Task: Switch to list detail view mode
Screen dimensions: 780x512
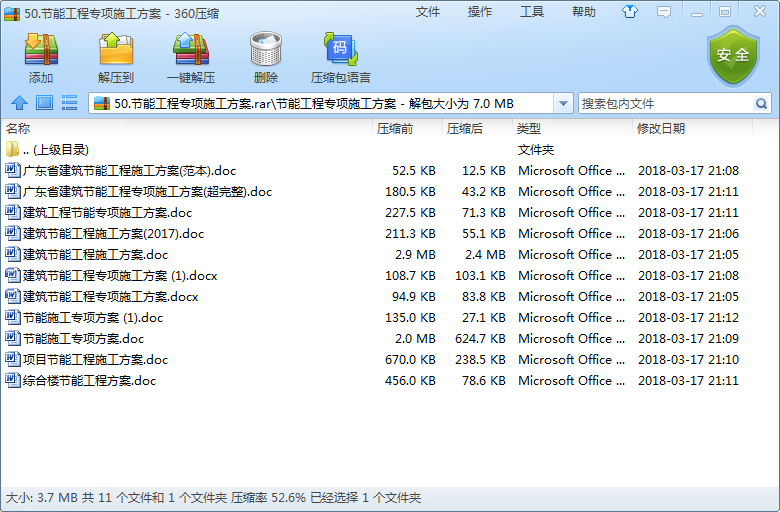Action: pos(69,103)
